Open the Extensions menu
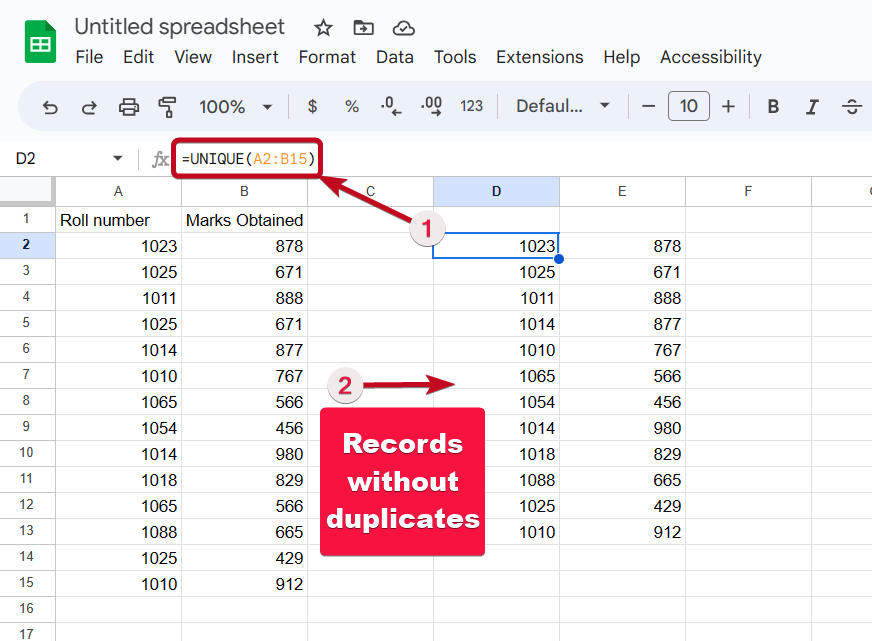The height and width of the screenshot is (641, 872). pyautogui.click(x=539, y=57)
